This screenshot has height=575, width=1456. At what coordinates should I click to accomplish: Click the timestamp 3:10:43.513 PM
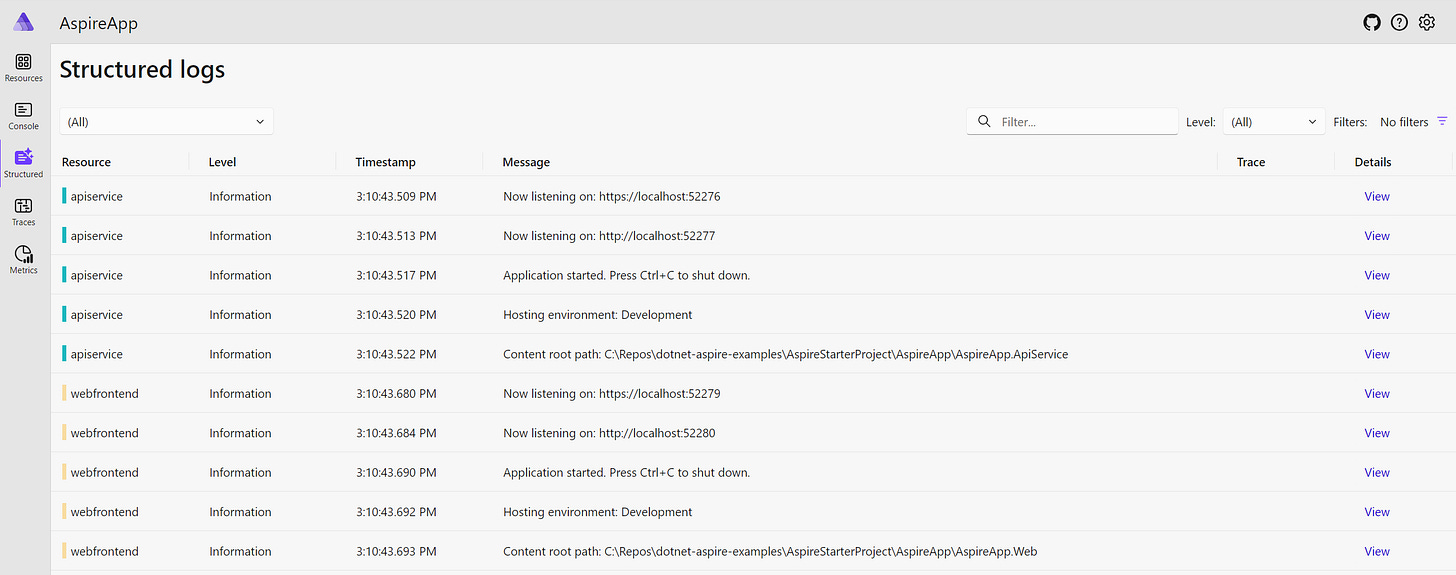tap(396, 236)
